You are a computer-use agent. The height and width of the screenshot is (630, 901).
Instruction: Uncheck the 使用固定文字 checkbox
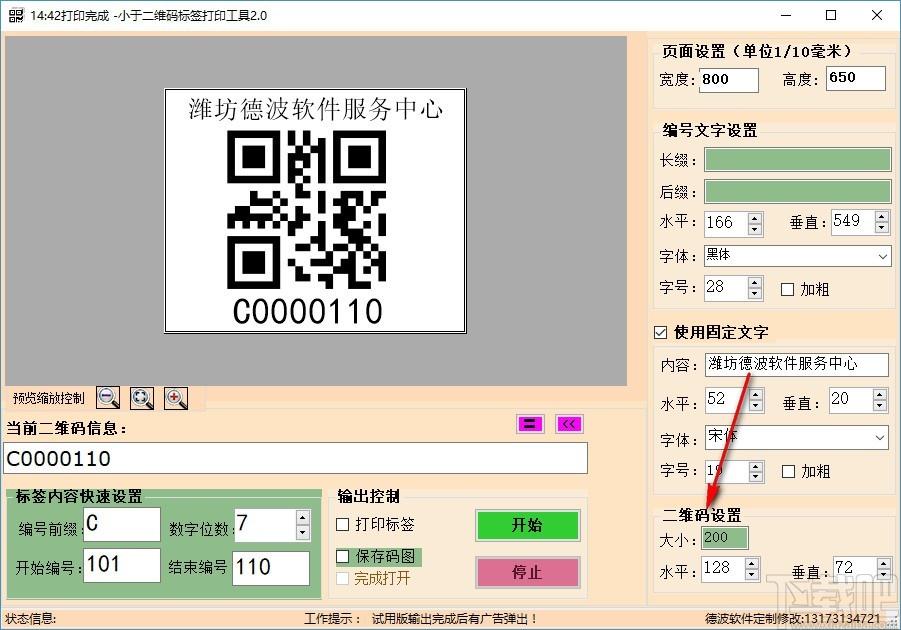[x=660, y=332]
